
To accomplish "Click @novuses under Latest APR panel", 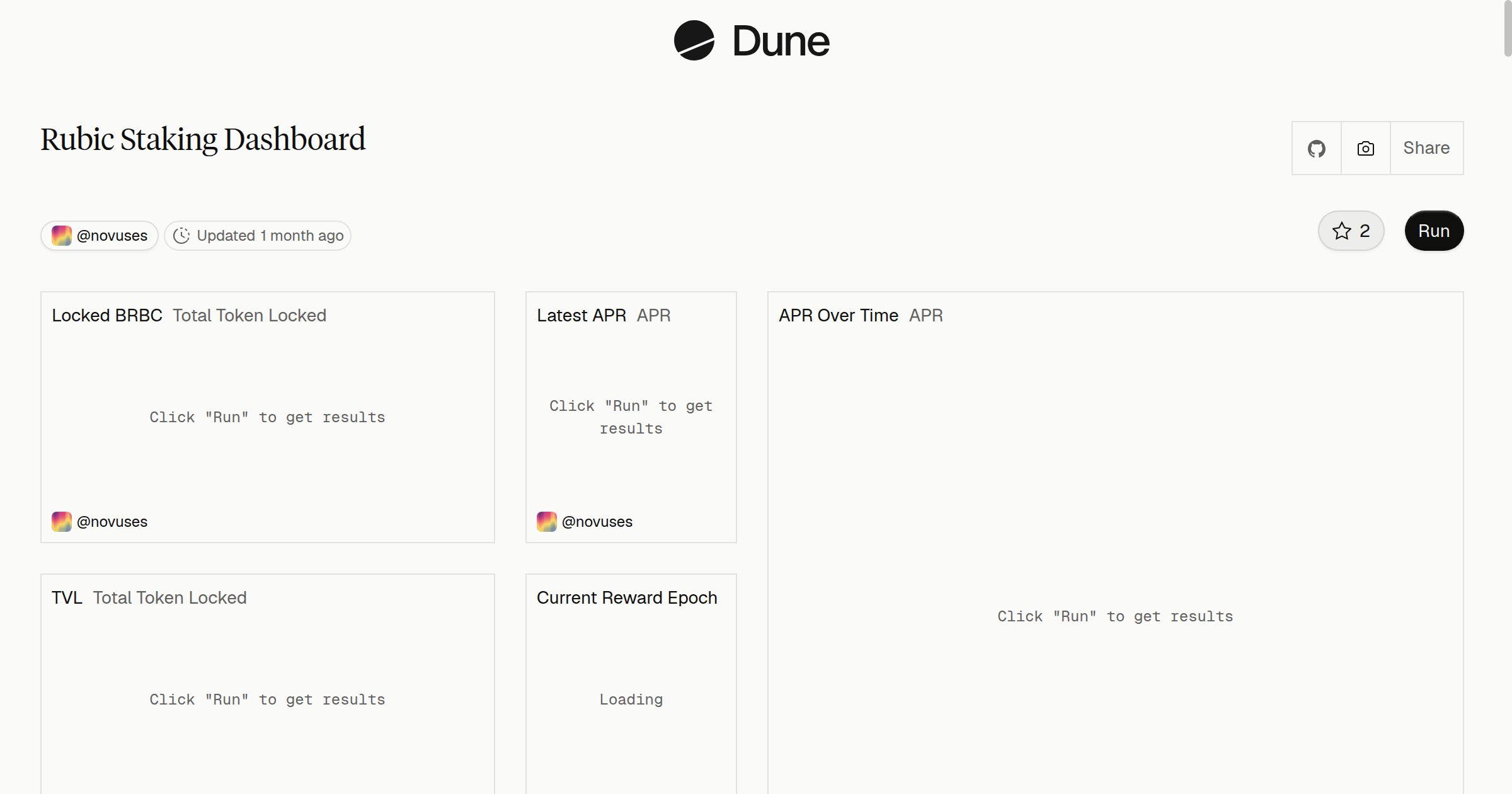I will click(x=597, y=522).
